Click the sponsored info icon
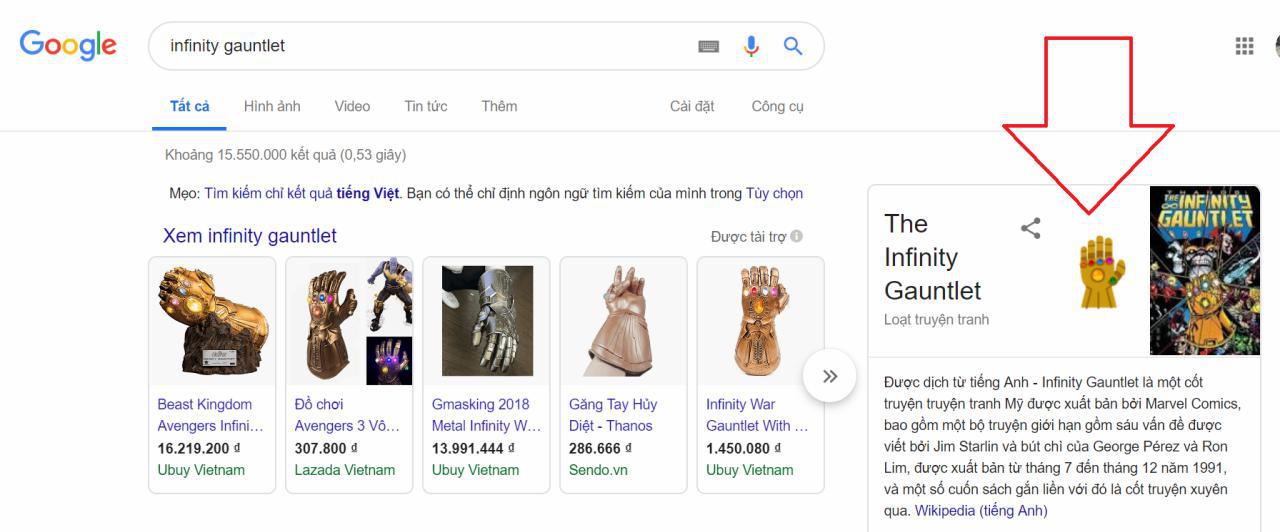The width and height of the screenshot is (1280, 532). [x=796, y=236]
